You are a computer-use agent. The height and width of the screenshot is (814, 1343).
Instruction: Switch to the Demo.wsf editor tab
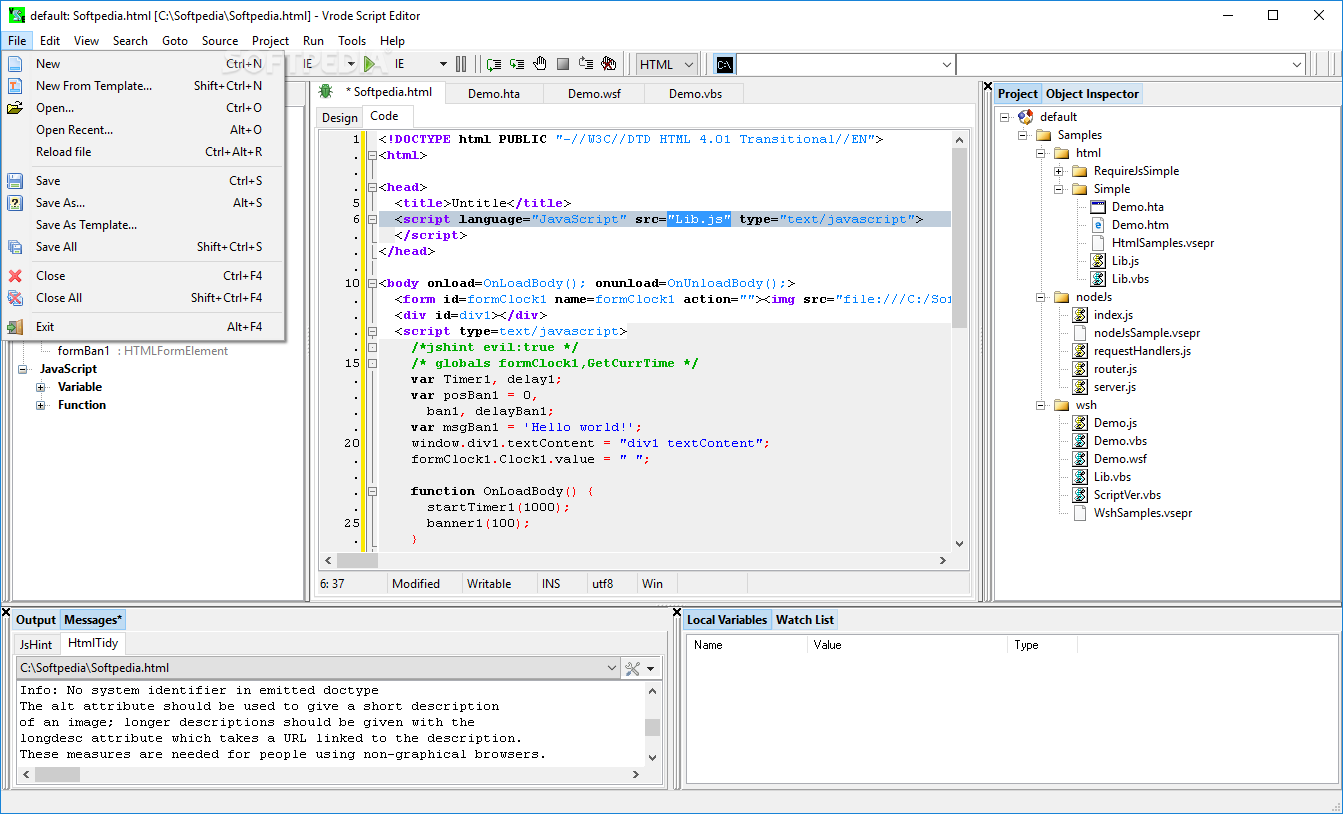pyautogui.click(x=595, y=93)
